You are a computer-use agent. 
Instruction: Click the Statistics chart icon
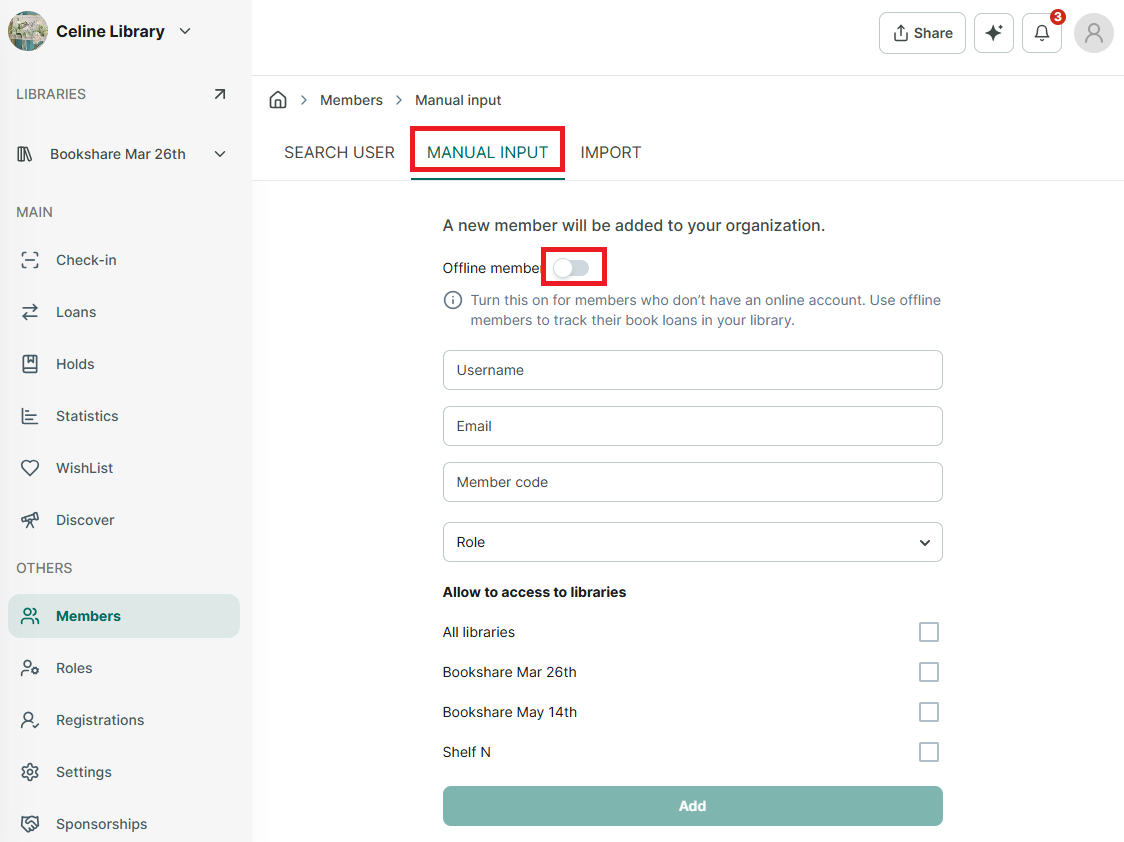point(30,416)
